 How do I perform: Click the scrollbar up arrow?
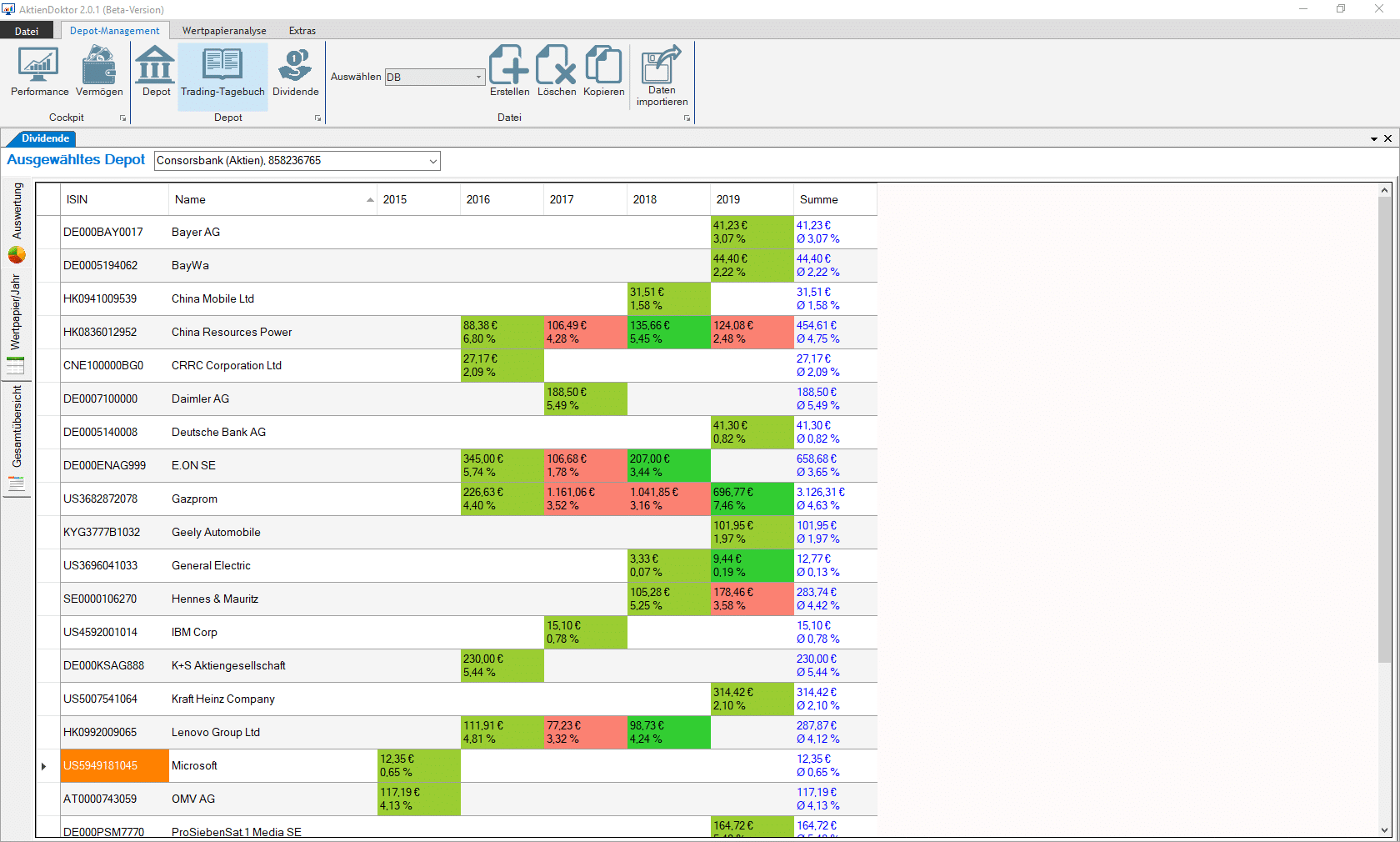[x=1384, y=190]
